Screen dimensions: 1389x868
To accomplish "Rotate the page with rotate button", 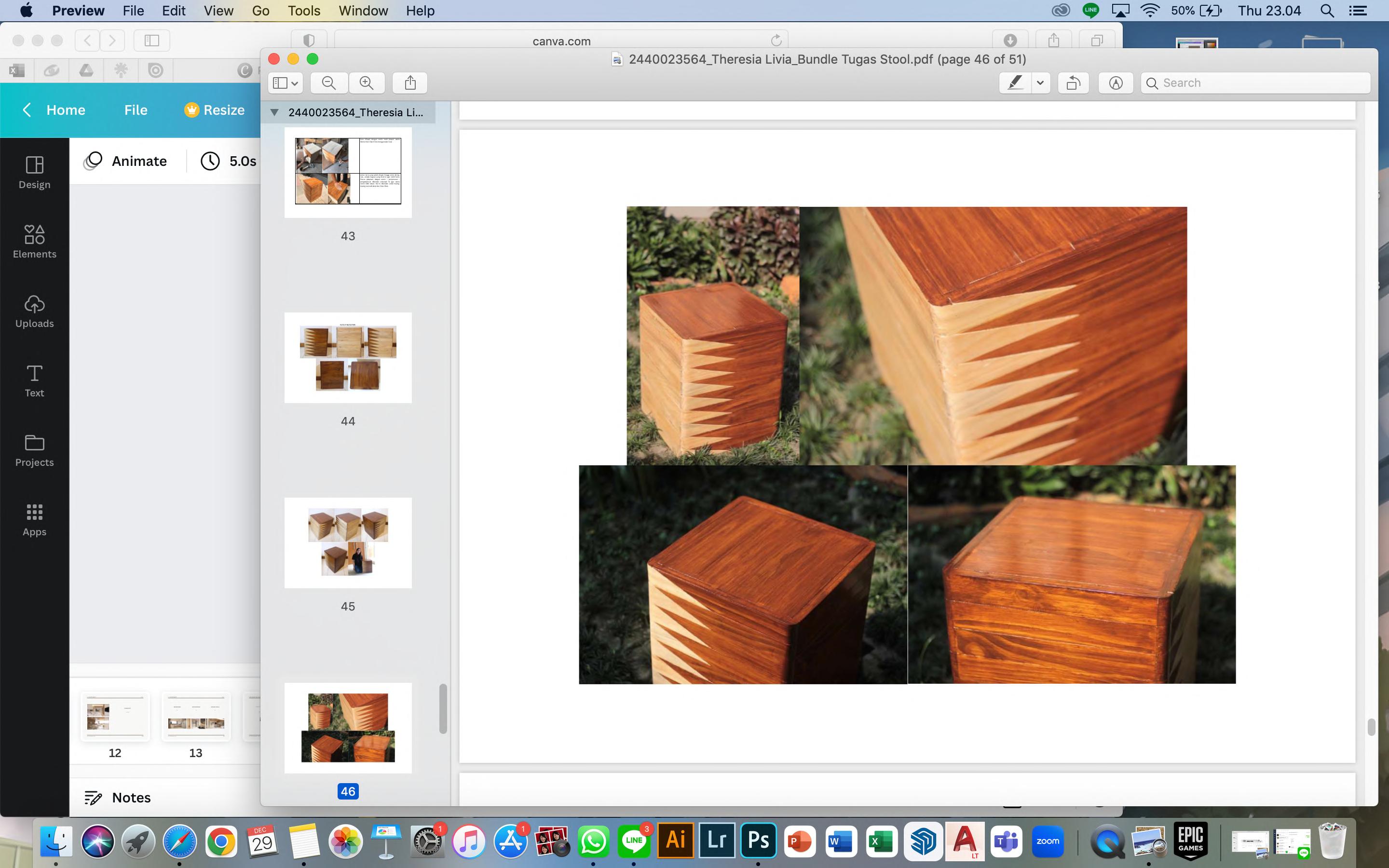I will [x=1073, y=82].
